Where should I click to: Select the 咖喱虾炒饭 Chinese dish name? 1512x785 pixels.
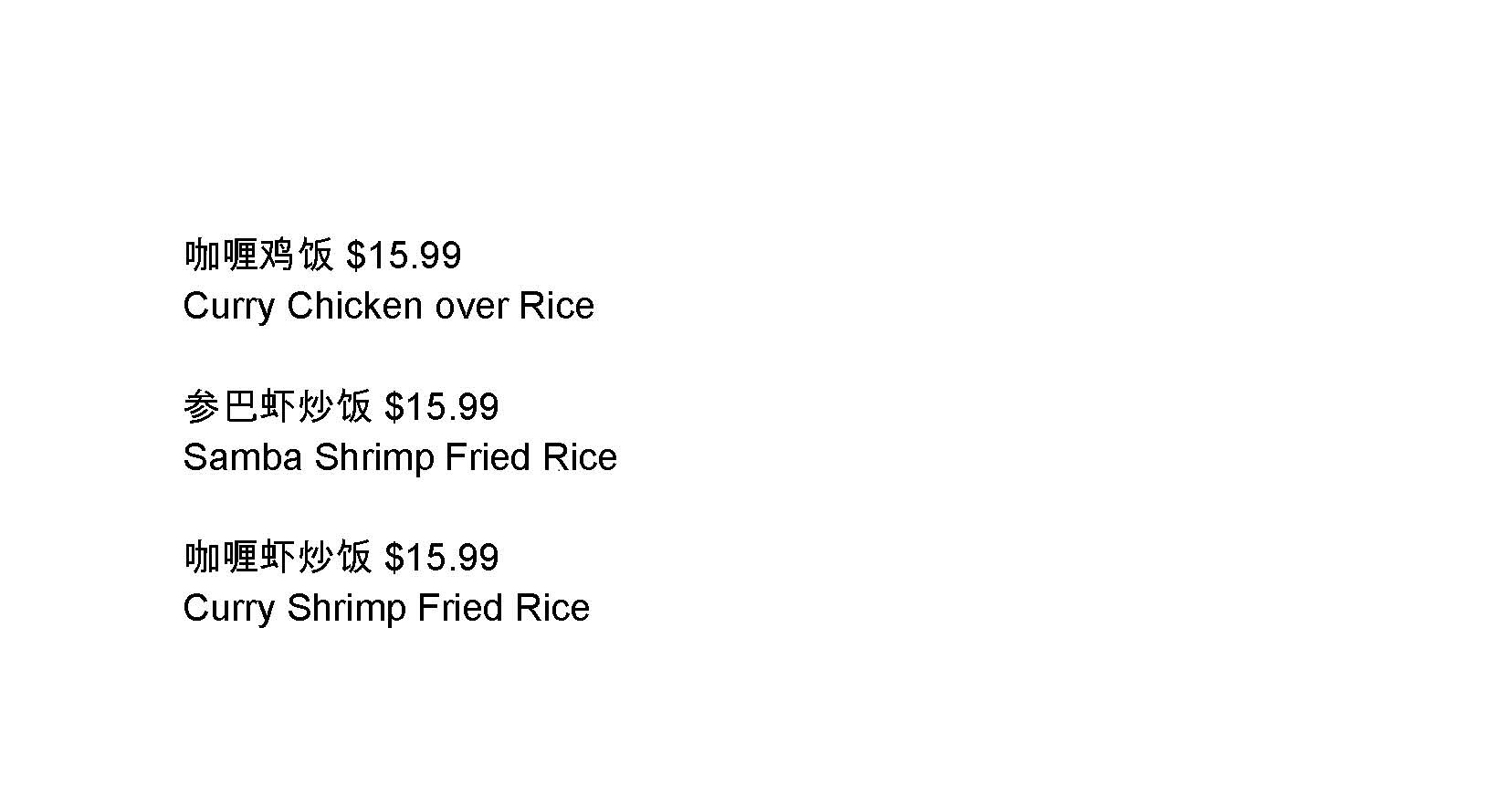tap(278, 558)
